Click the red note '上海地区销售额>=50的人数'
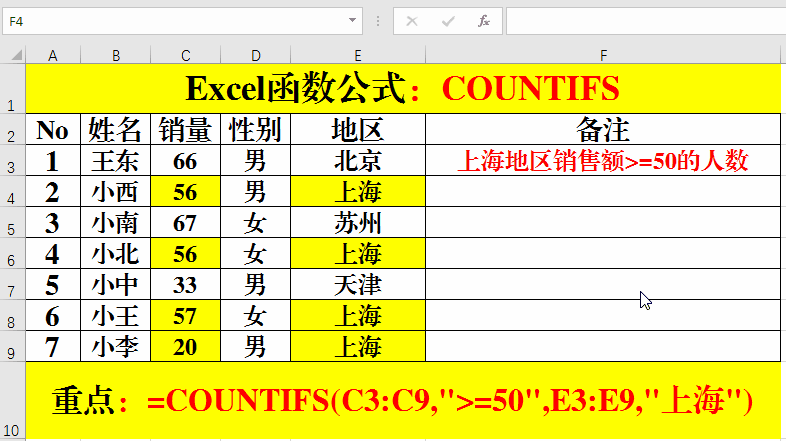The image size is (786, 441). point(603,160)
